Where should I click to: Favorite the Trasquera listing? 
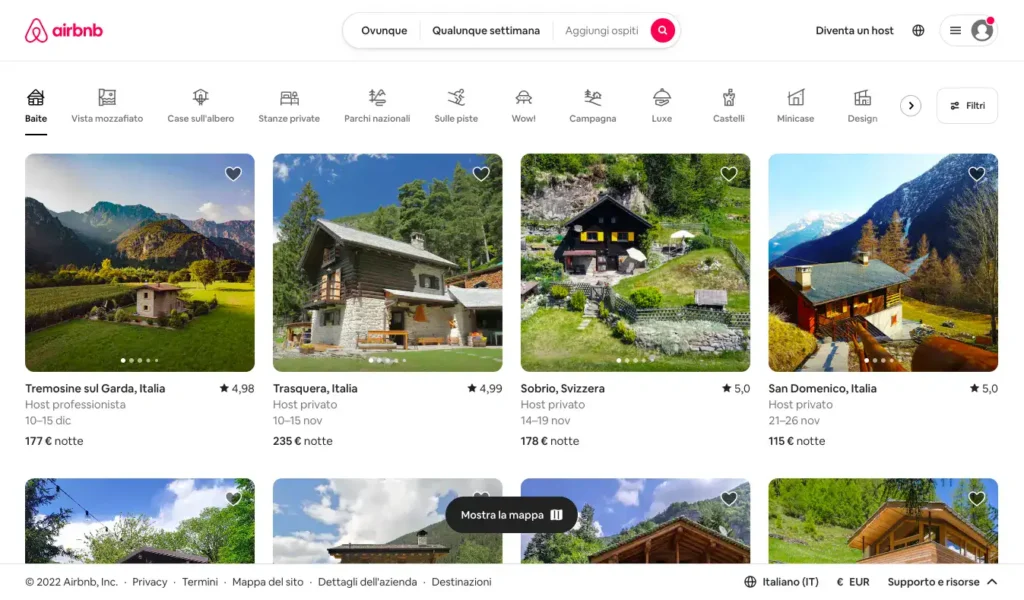[x=481, y=174]
